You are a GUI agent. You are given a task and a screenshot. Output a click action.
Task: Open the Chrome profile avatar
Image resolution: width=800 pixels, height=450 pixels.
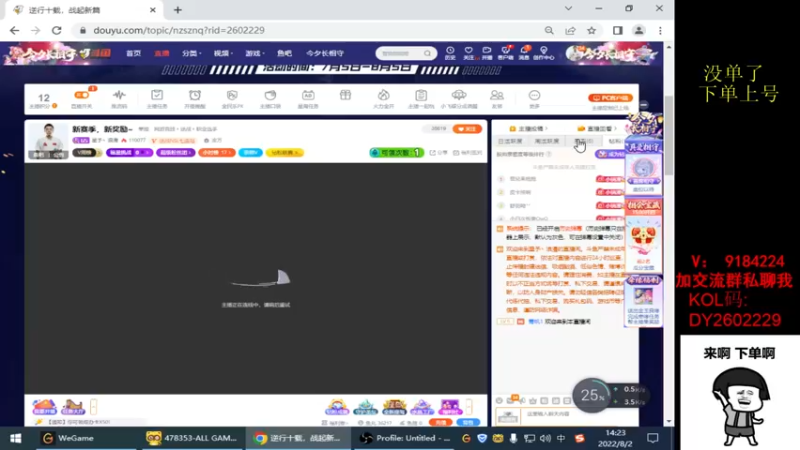click(x=639, y=31)
